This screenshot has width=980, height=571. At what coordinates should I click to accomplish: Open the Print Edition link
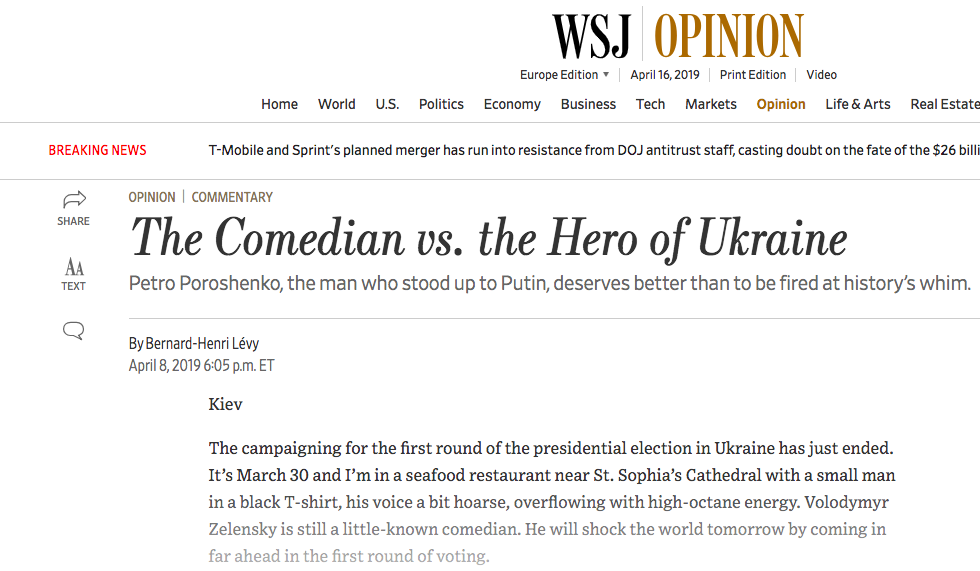[x=752, y=75]
